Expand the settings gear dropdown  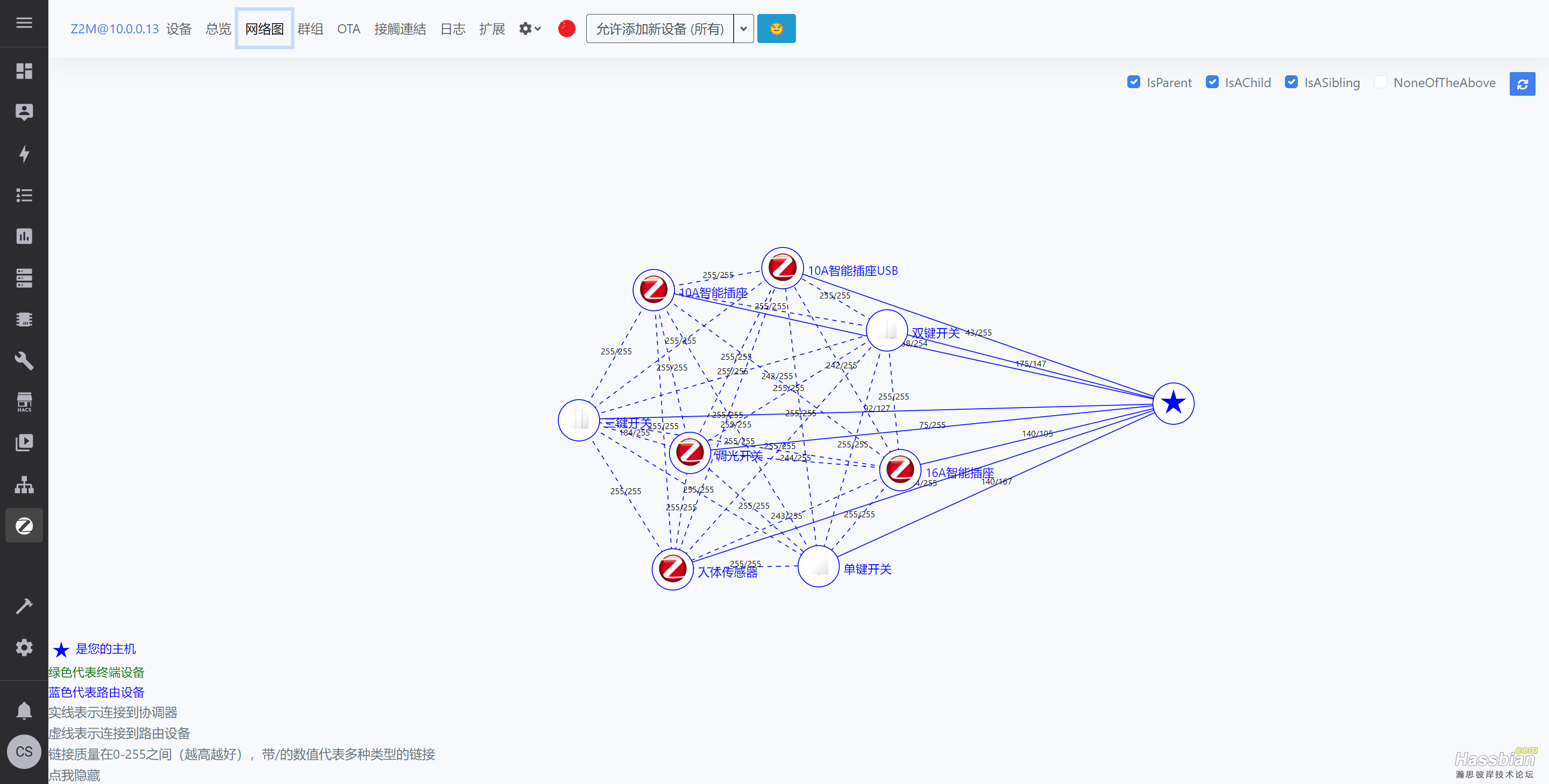(x=530, y=28)
